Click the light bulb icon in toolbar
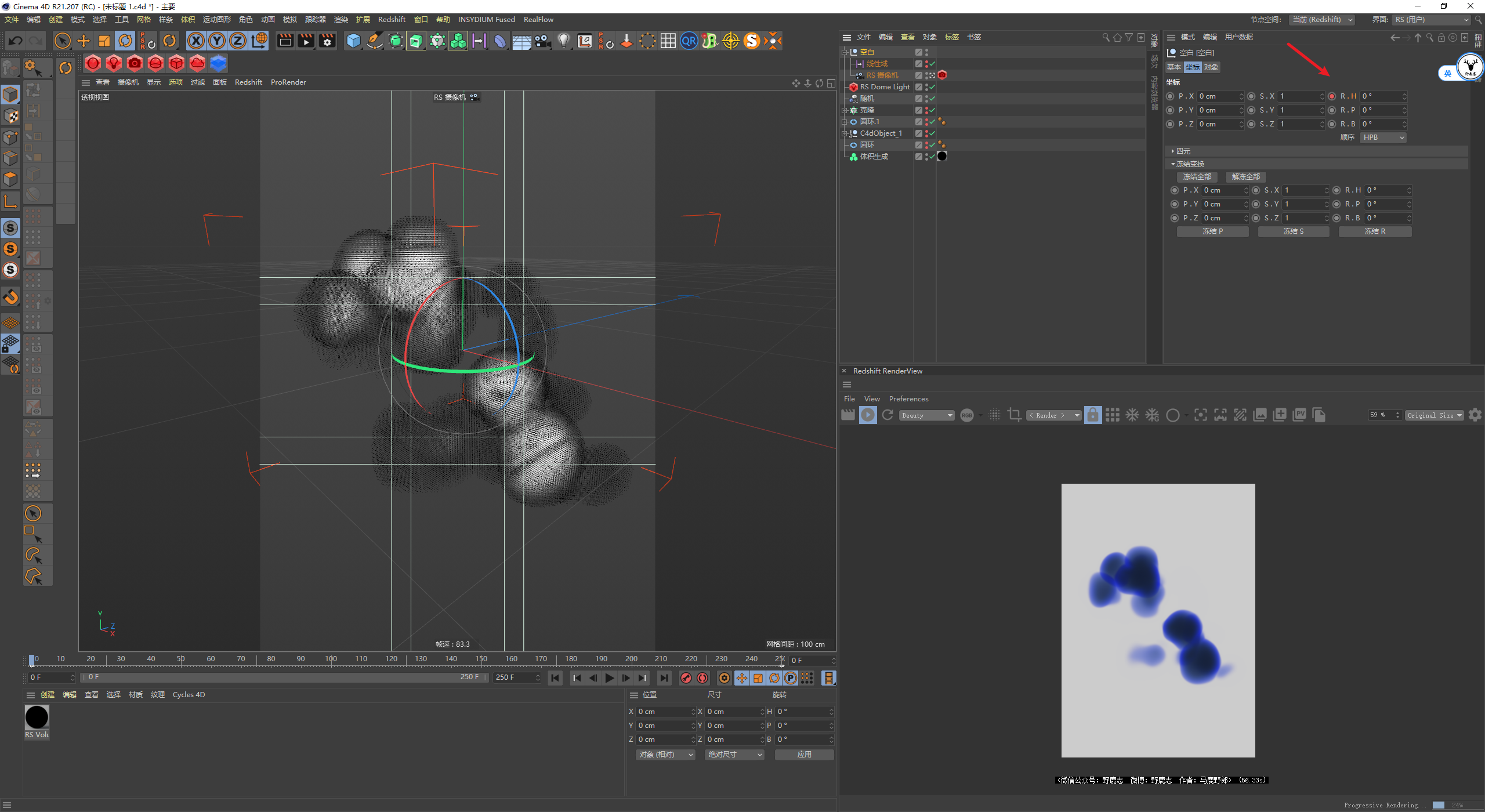 563,41
